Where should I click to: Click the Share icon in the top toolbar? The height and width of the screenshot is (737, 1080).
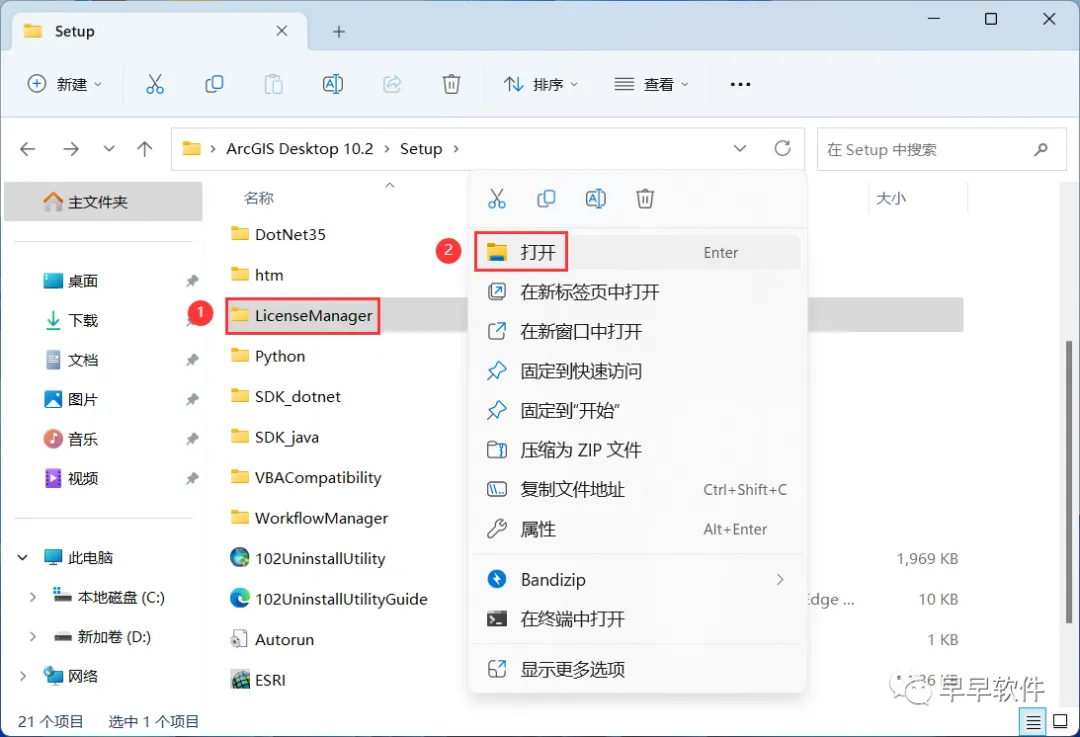point(392,84)
